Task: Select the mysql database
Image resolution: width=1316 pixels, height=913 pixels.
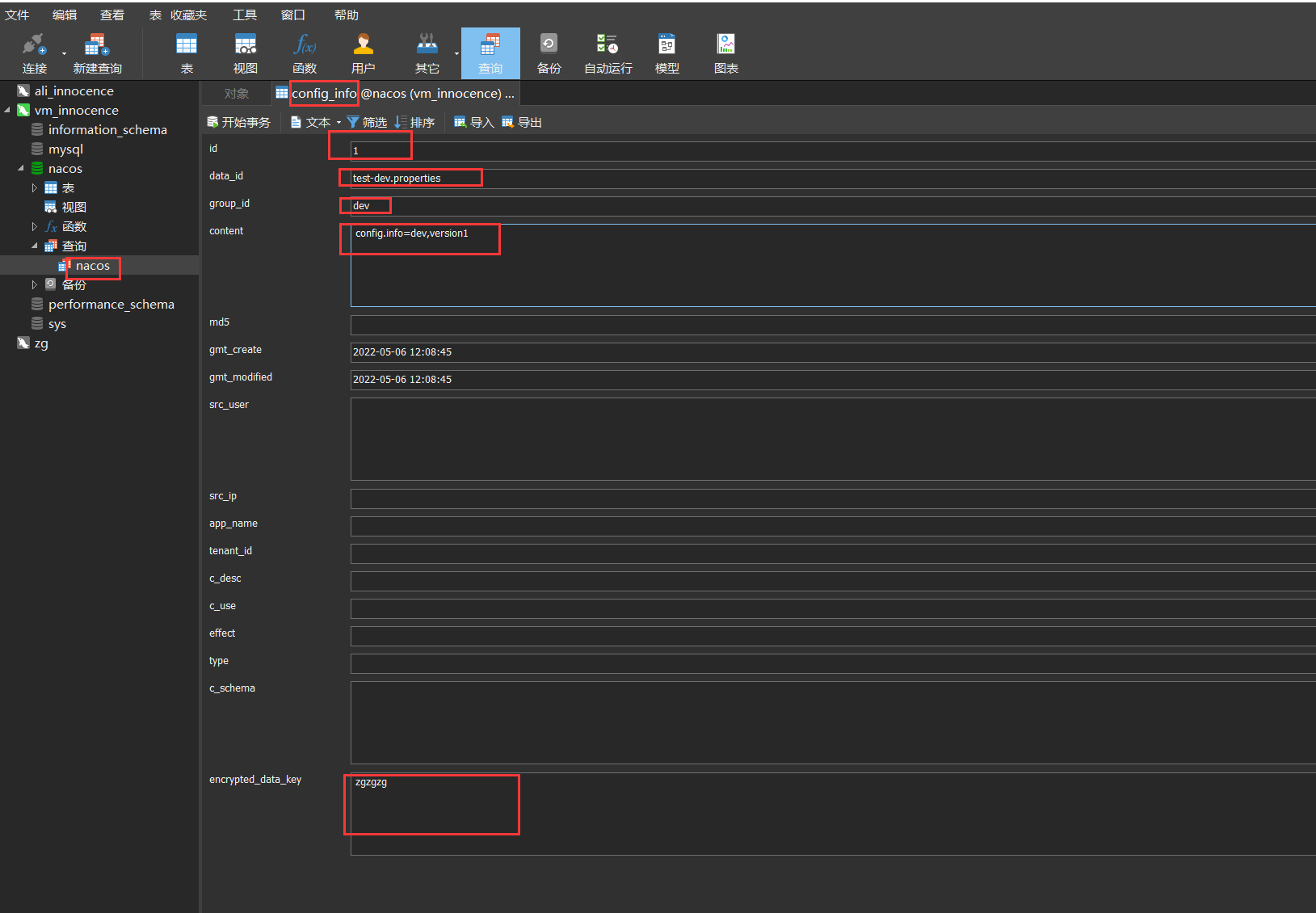Action: pyautogui.click(x=65, y=149)
